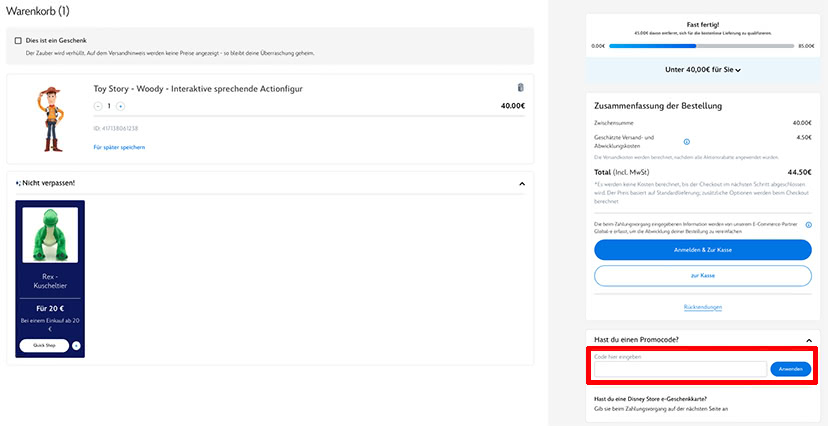Open info icon beside Global-e payment notice

pos(808,225)
